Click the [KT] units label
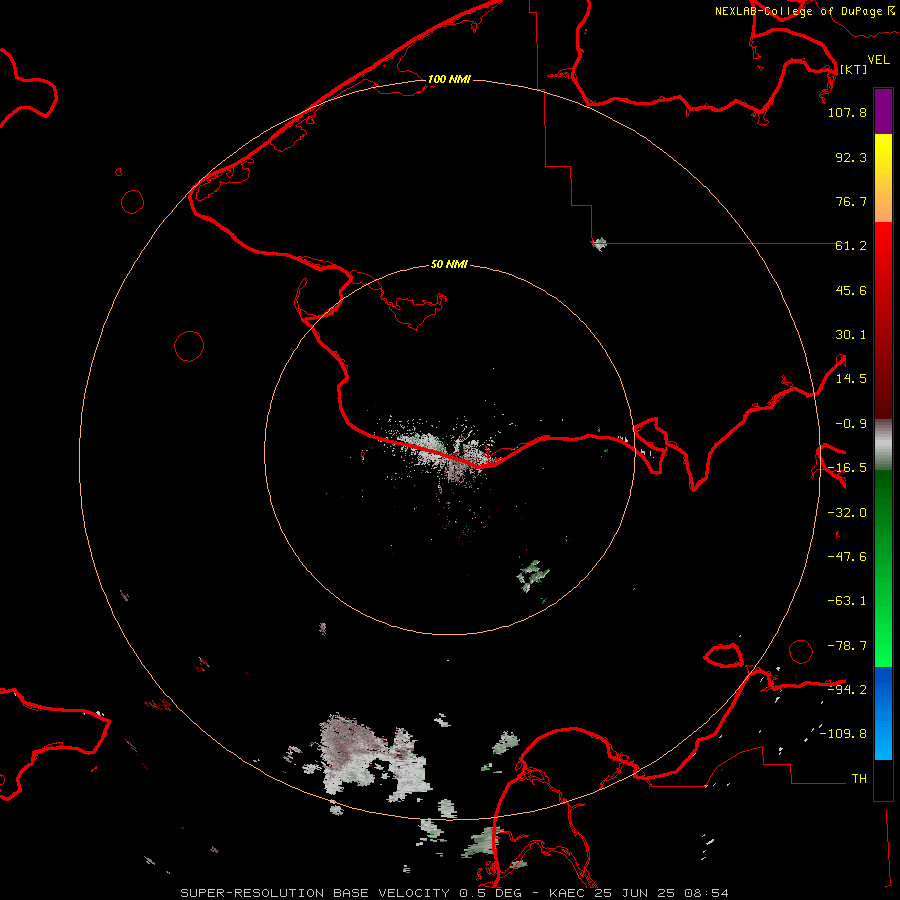 coord(854,69)
